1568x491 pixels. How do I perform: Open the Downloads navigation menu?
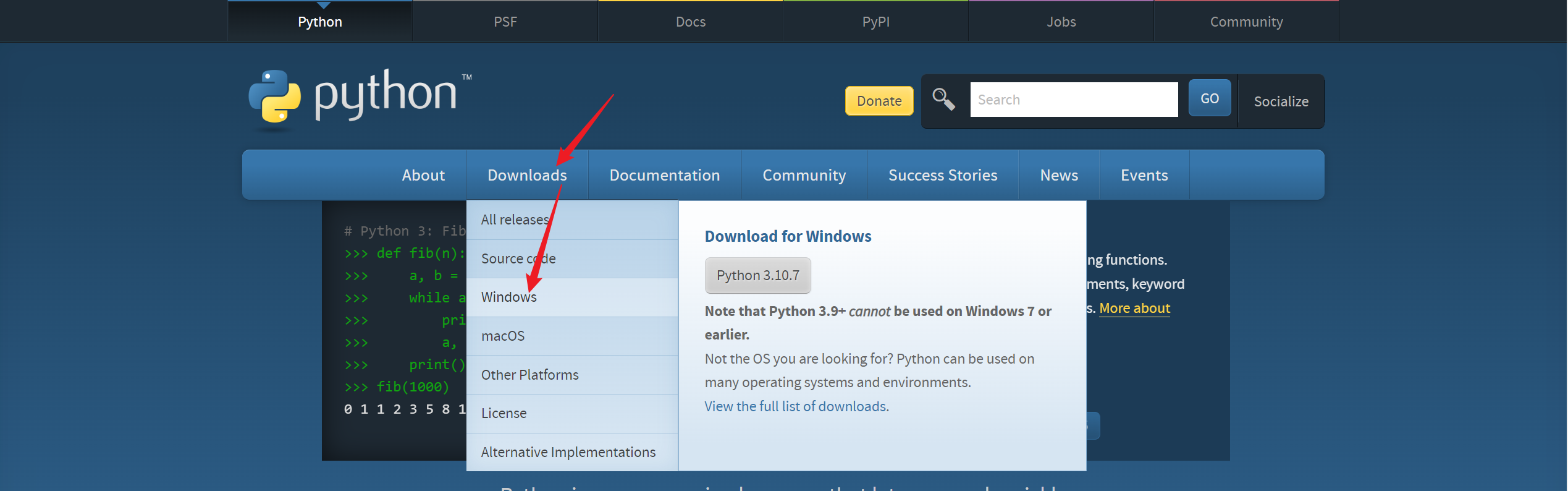[527, 175]
